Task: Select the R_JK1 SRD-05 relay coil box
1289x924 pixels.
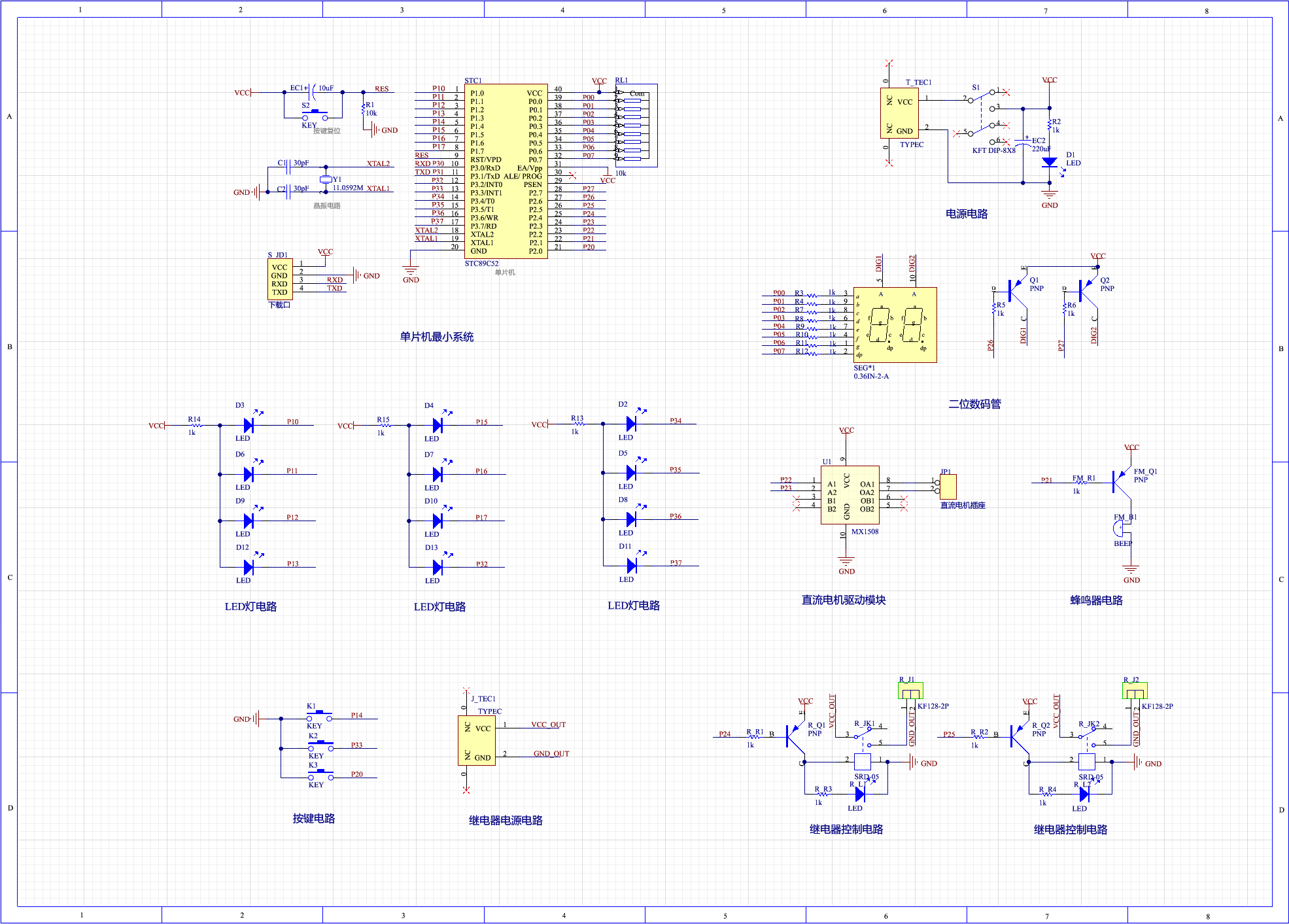Action: point(863,762)
